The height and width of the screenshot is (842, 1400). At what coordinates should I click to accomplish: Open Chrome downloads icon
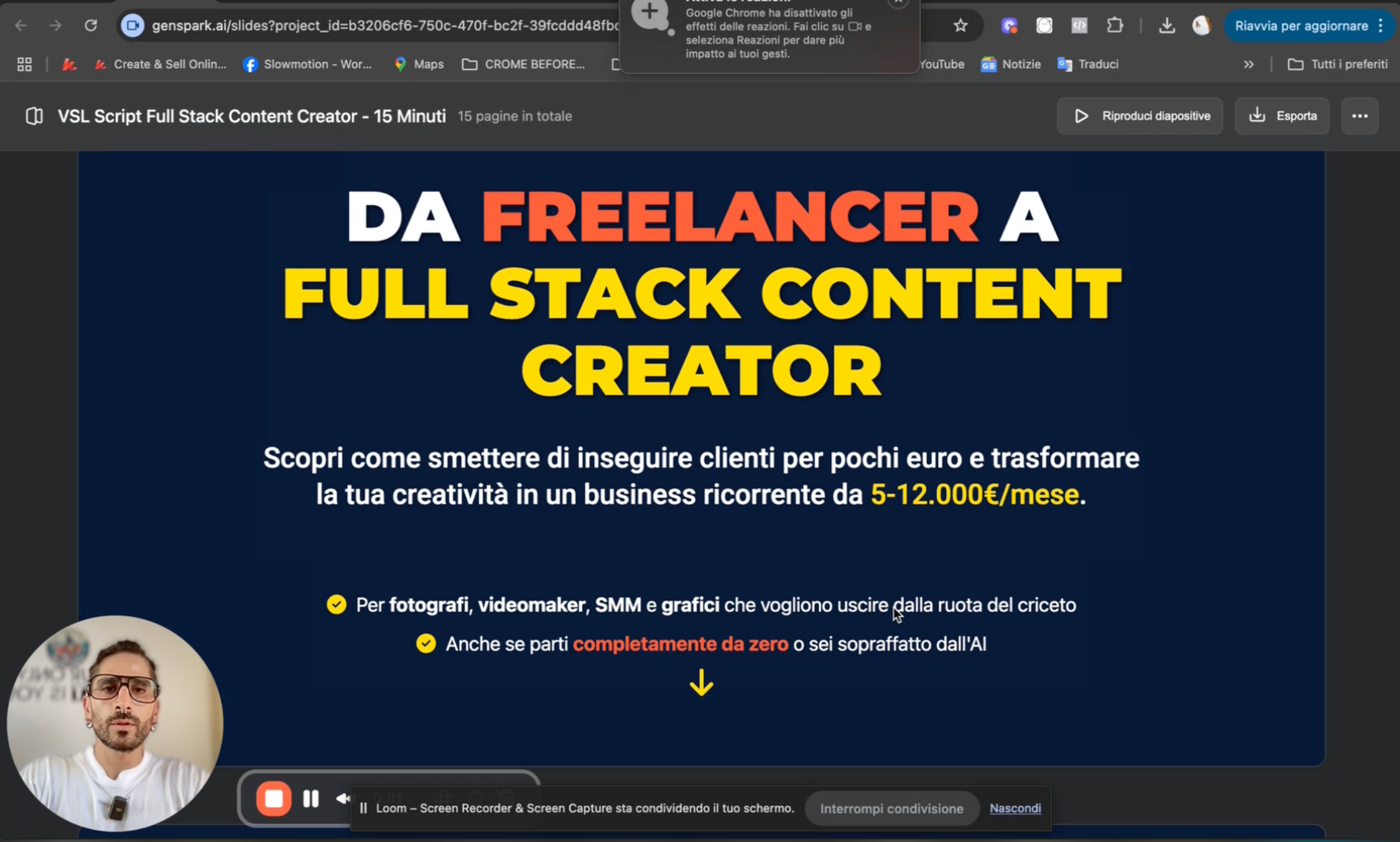tap(1166, 26)
